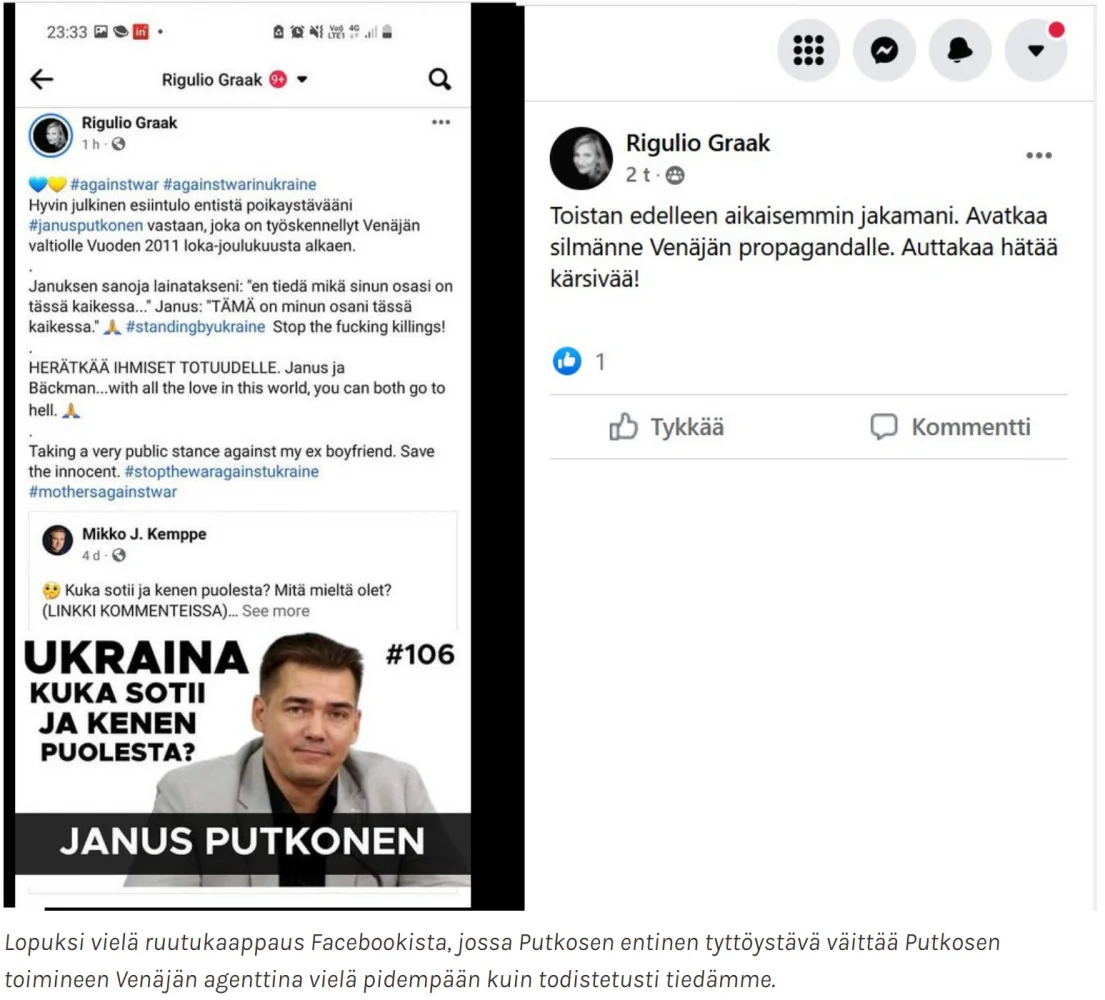1105x1000 pixels.
Task: Open Rigulio Graak profile picture on desktop post
Action: coord(581,159)
